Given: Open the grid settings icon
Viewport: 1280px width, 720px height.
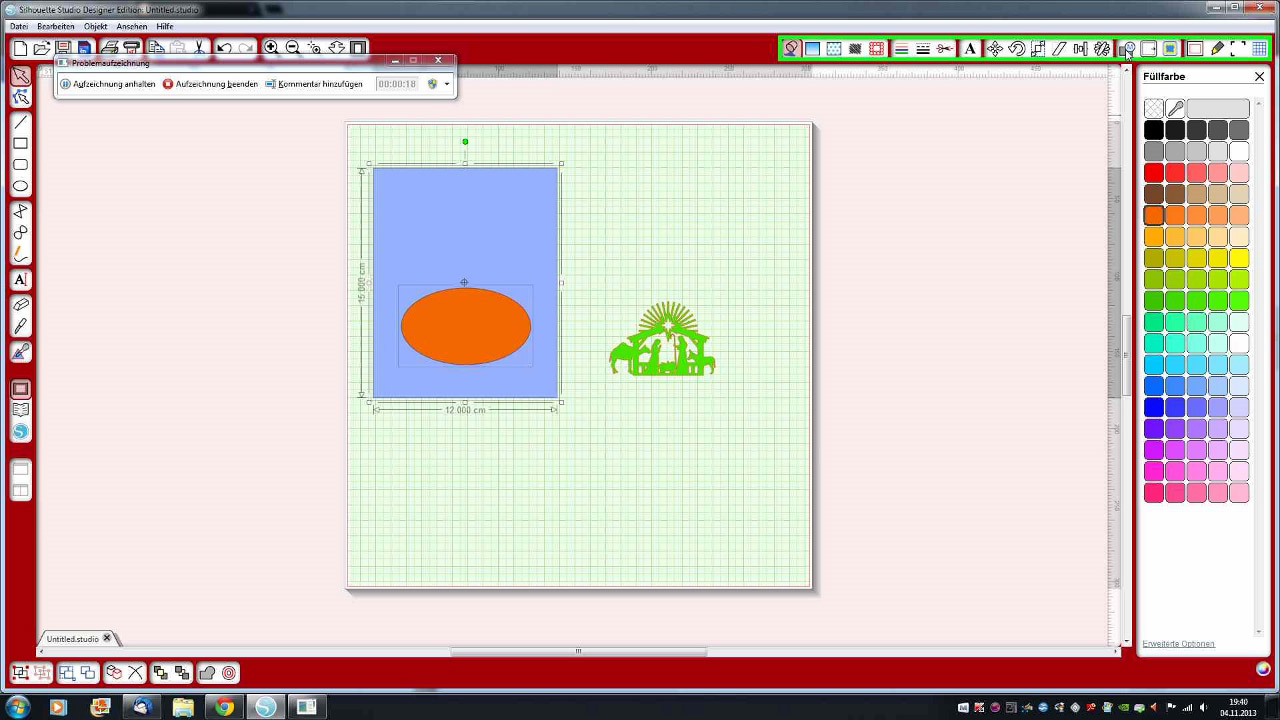Looking at the screenshot, I should click(x=1259, y=48).
